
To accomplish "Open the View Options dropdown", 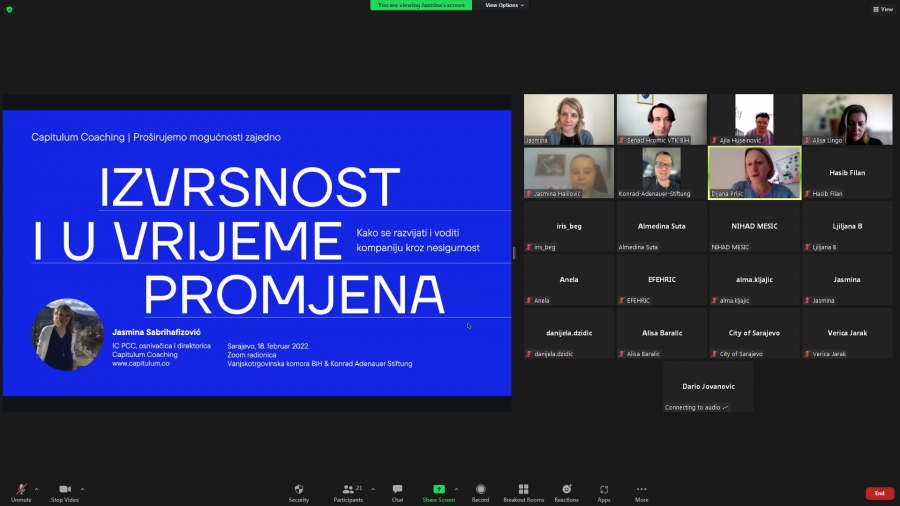I will coord(504,5).
